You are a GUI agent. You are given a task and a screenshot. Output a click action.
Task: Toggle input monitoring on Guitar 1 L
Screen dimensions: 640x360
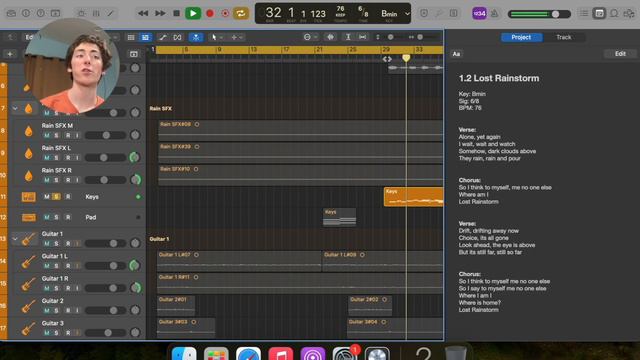click(x=77, y=266)
